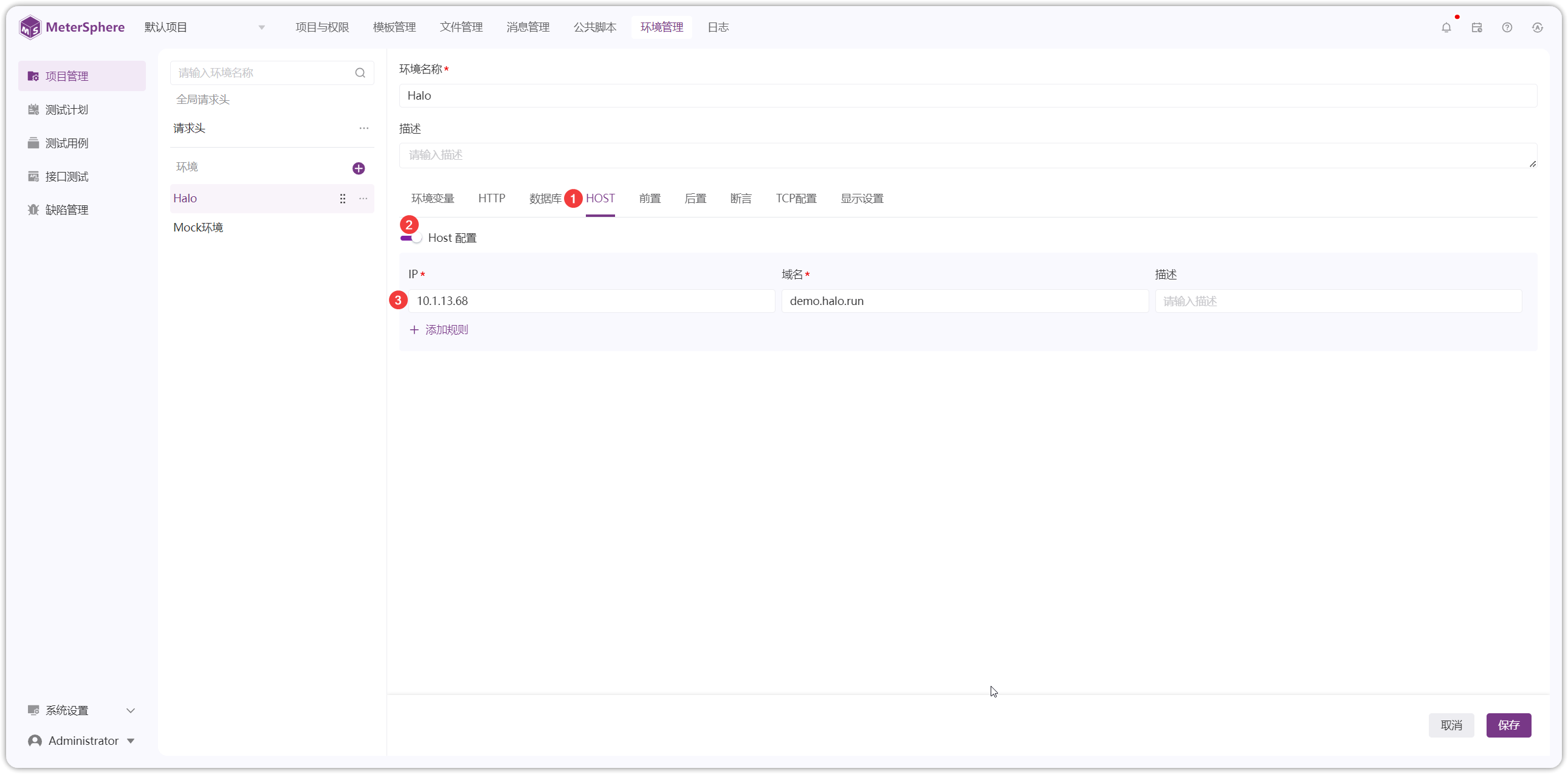Switch to the TCP配置 tab
This screenshot has height=774, width=1568.
pos(796,199)
